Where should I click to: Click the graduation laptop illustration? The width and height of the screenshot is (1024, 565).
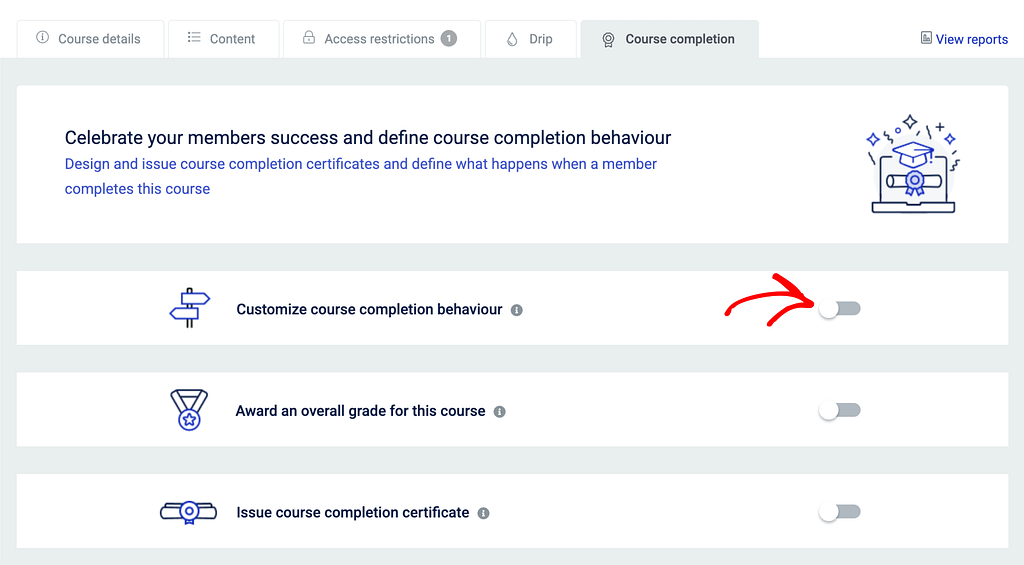[x=913, y=163]
